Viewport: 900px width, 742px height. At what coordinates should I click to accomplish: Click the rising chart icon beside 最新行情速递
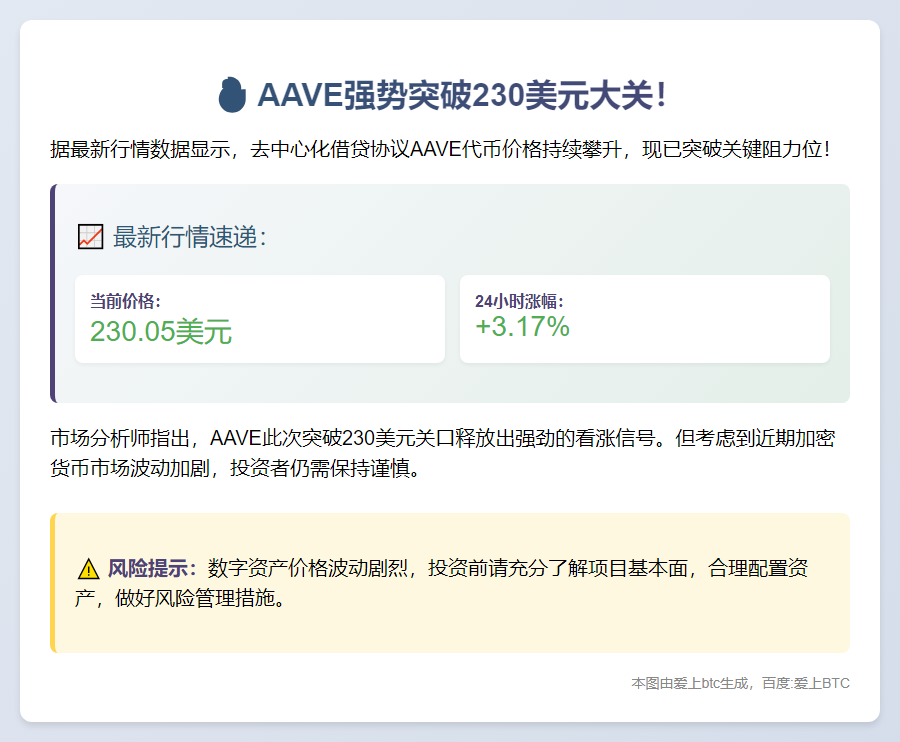click(91, 236)
